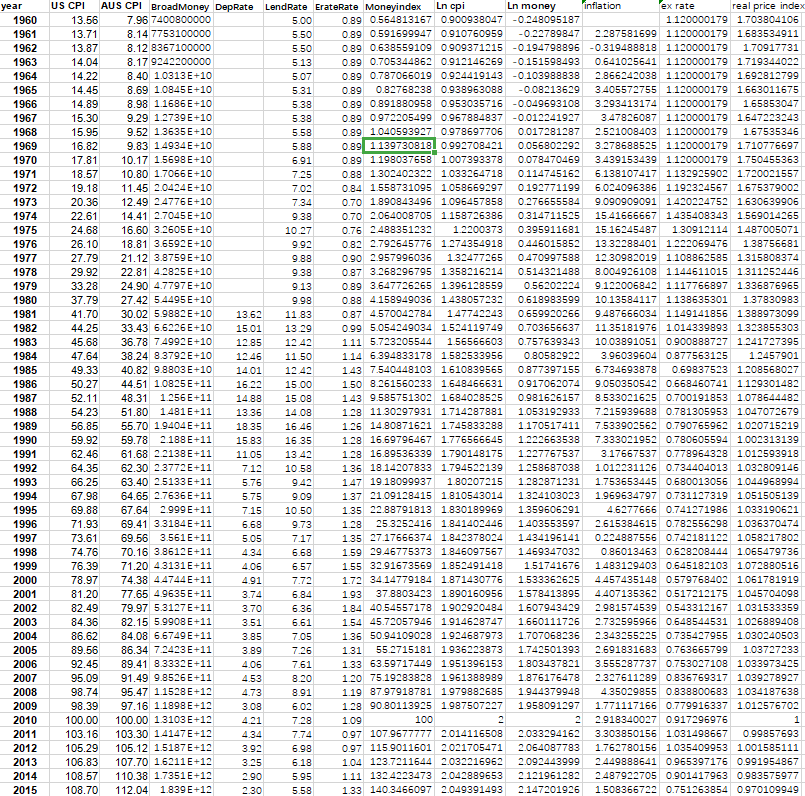Select real price index value 1.703804106
The height and width of the screenshot is (796, 805).
pos(768,20)
